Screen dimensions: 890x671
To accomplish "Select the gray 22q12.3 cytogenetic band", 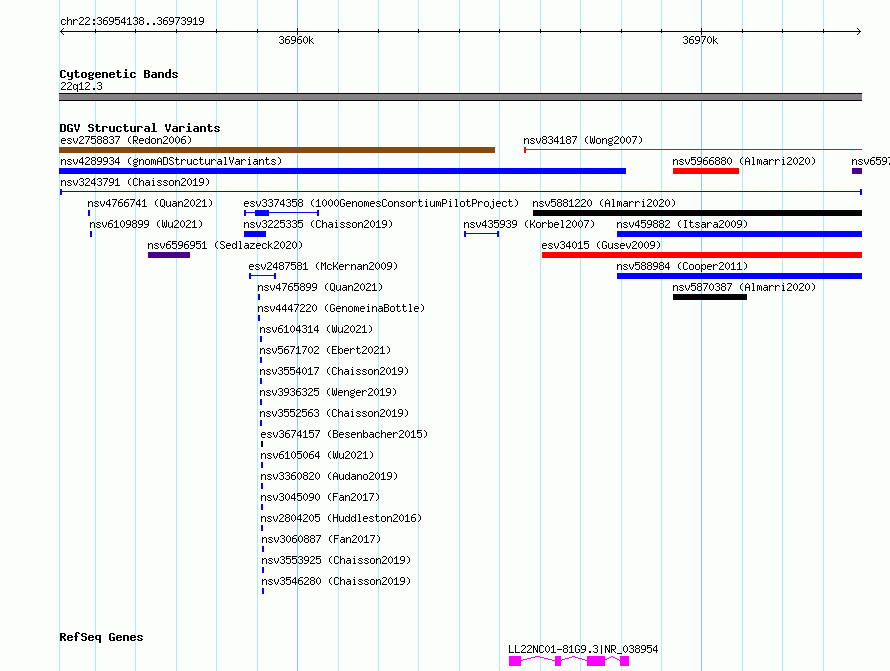I will click(460, 97).
